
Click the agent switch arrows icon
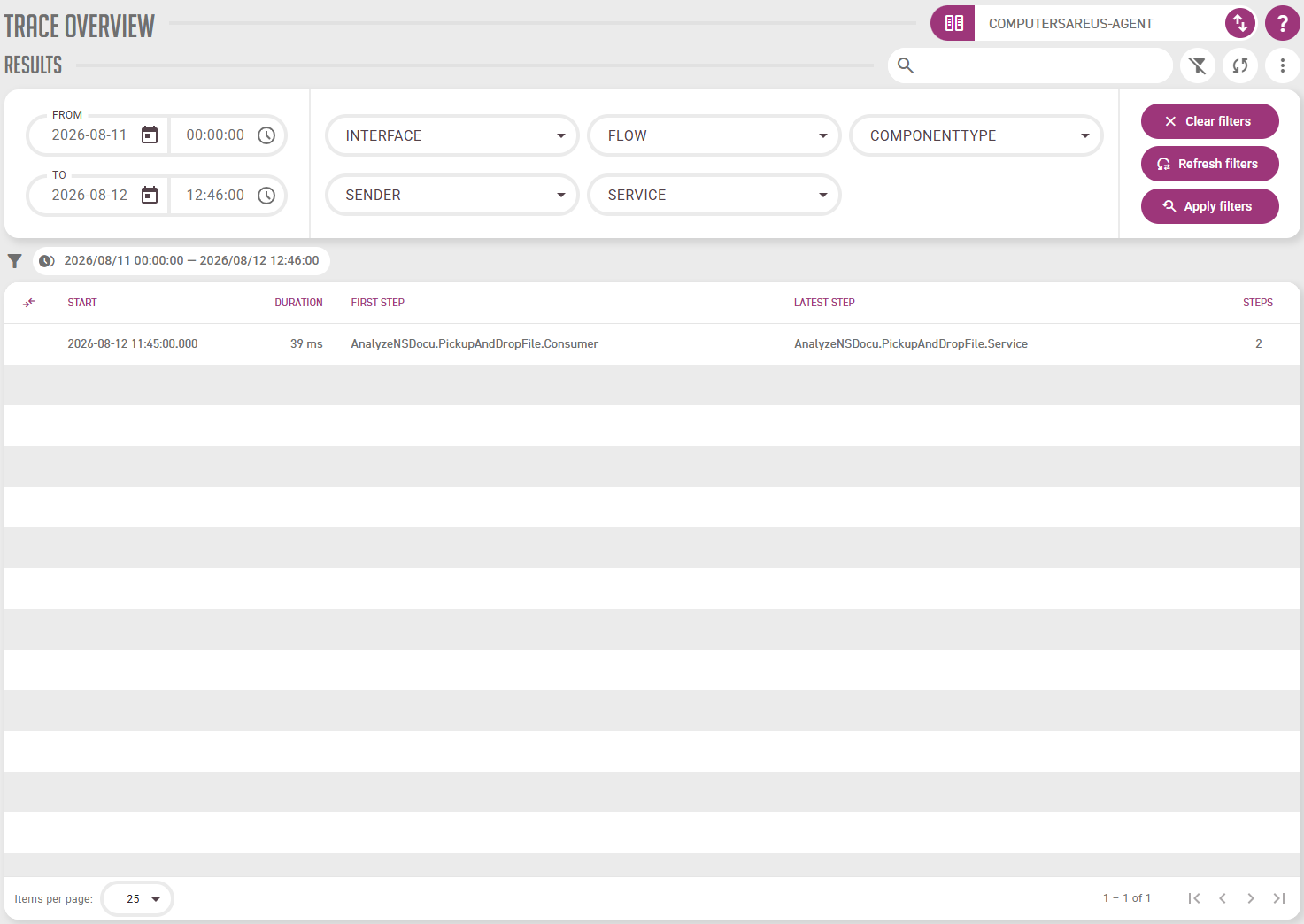point(1240,23)
